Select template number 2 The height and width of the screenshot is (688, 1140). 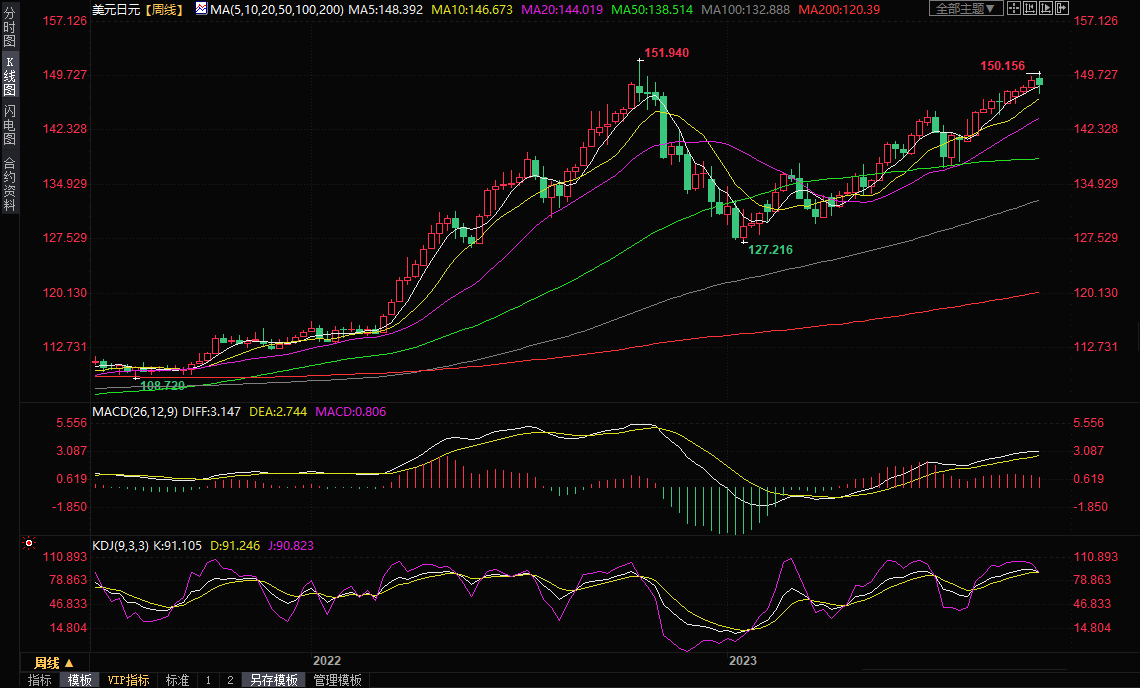coord(230,680)
